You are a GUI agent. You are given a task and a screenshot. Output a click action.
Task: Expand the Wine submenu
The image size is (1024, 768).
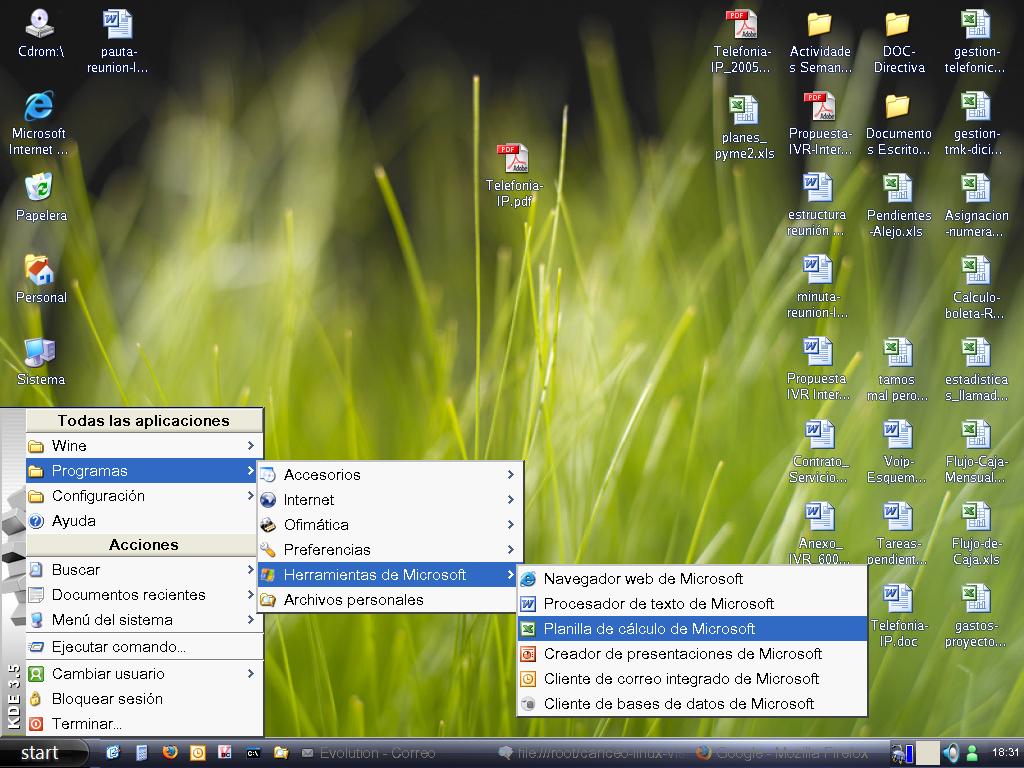pyautogui.click(x=144, y=445)
